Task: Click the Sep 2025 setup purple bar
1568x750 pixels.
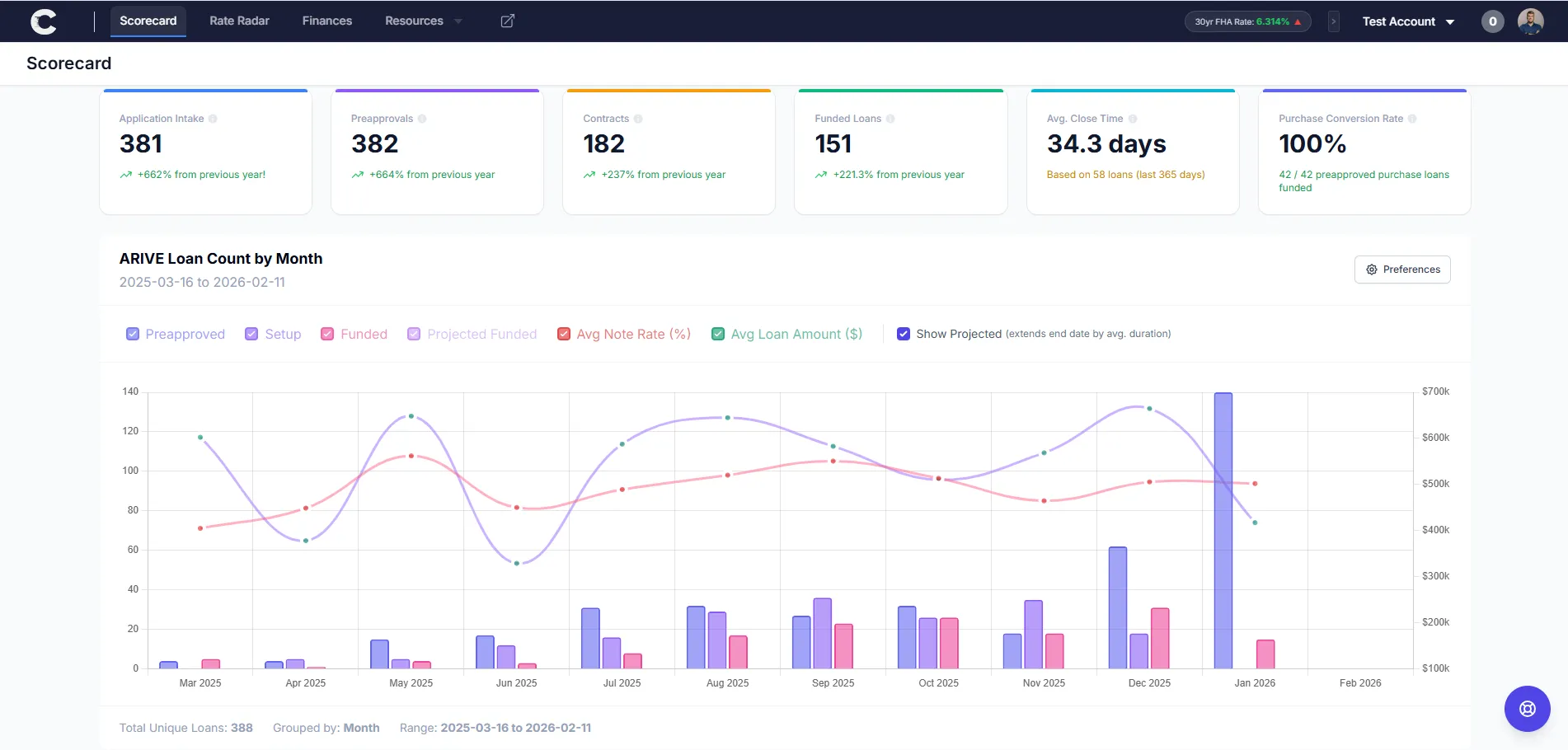Action: [822, 634]
